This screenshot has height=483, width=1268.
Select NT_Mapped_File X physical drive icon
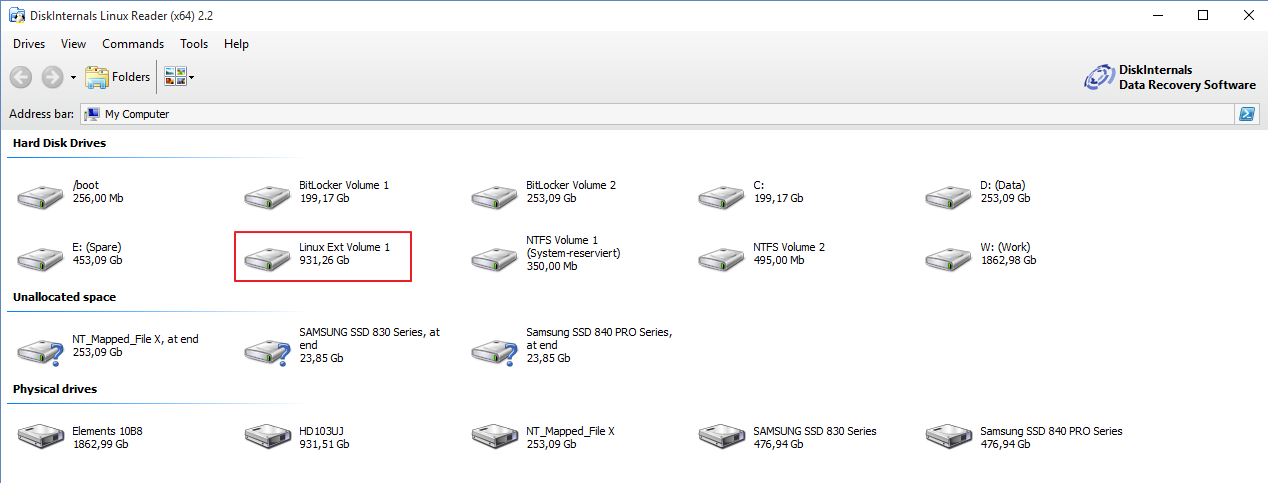point(495,435)
